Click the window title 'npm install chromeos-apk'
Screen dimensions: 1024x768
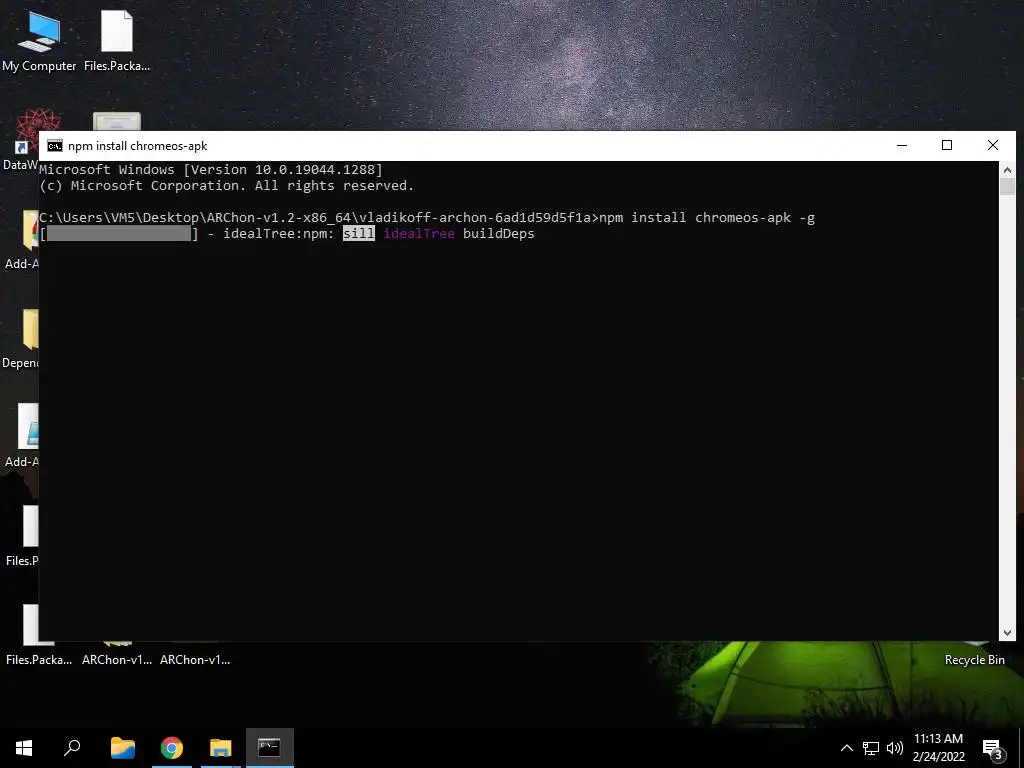pos(138,146)
